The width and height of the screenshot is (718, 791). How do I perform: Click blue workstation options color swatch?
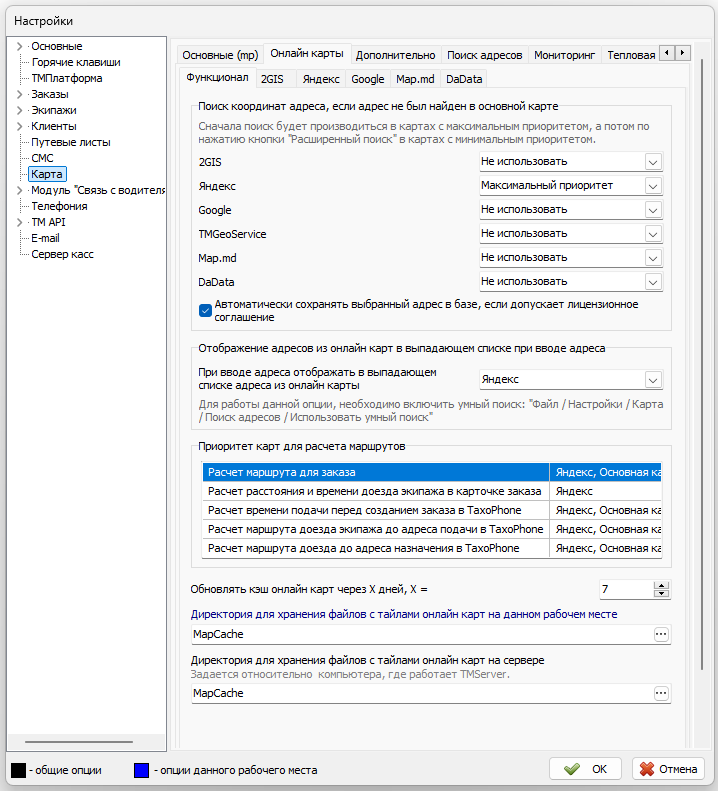coord(141,770)
